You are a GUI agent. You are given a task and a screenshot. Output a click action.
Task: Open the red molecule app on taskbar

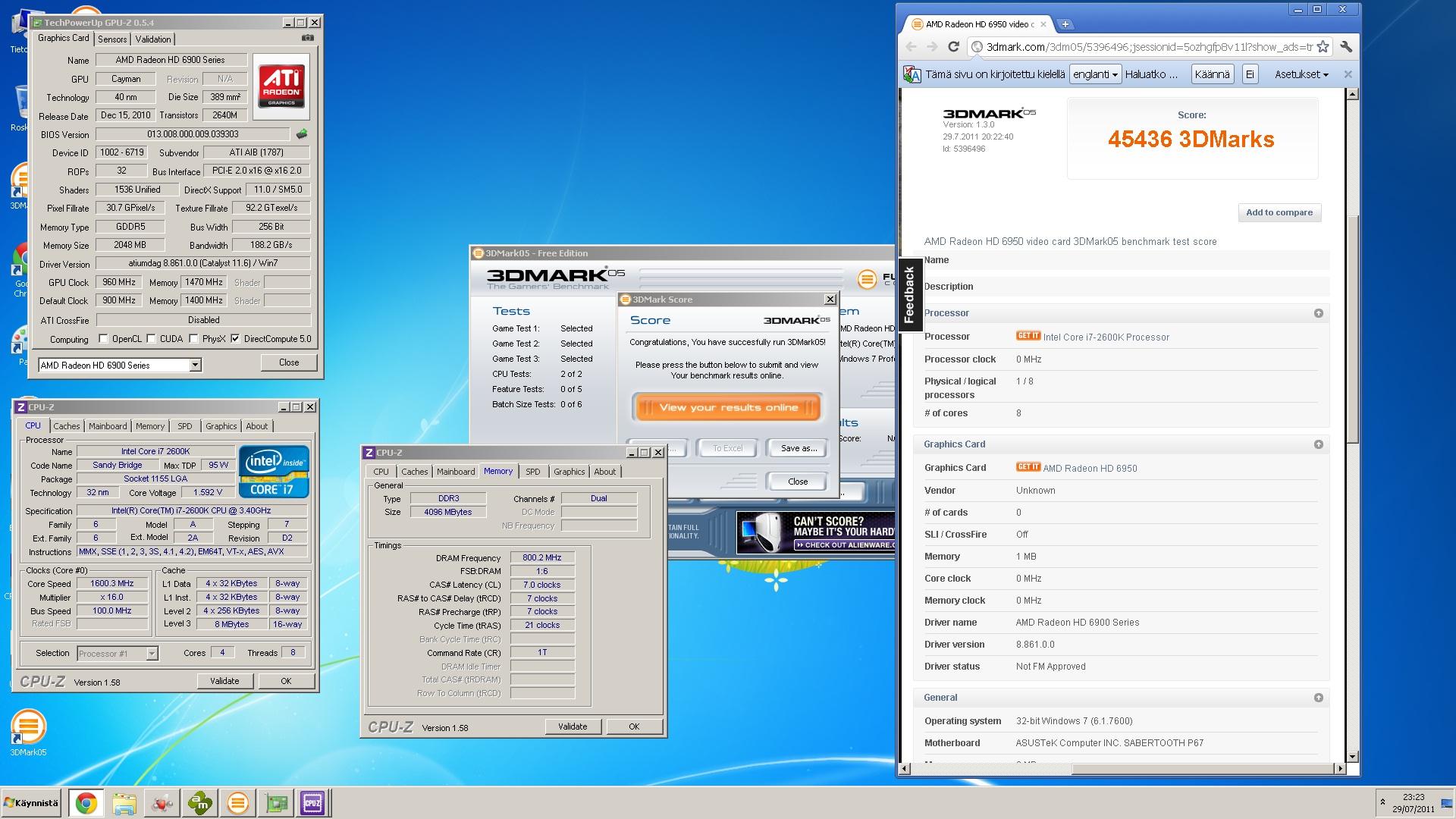coord(162,803)
